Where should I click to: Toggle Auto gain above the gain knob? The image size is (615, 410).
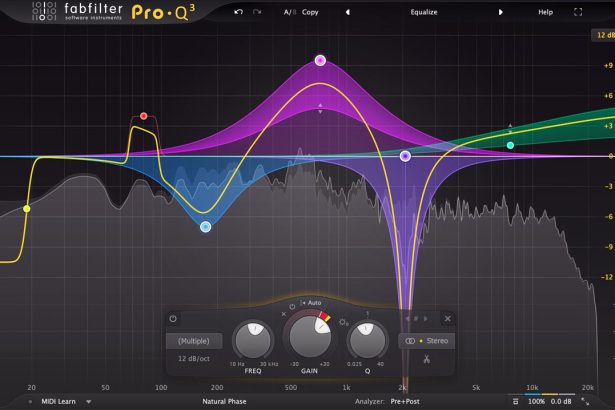click(x=313, y=302)
